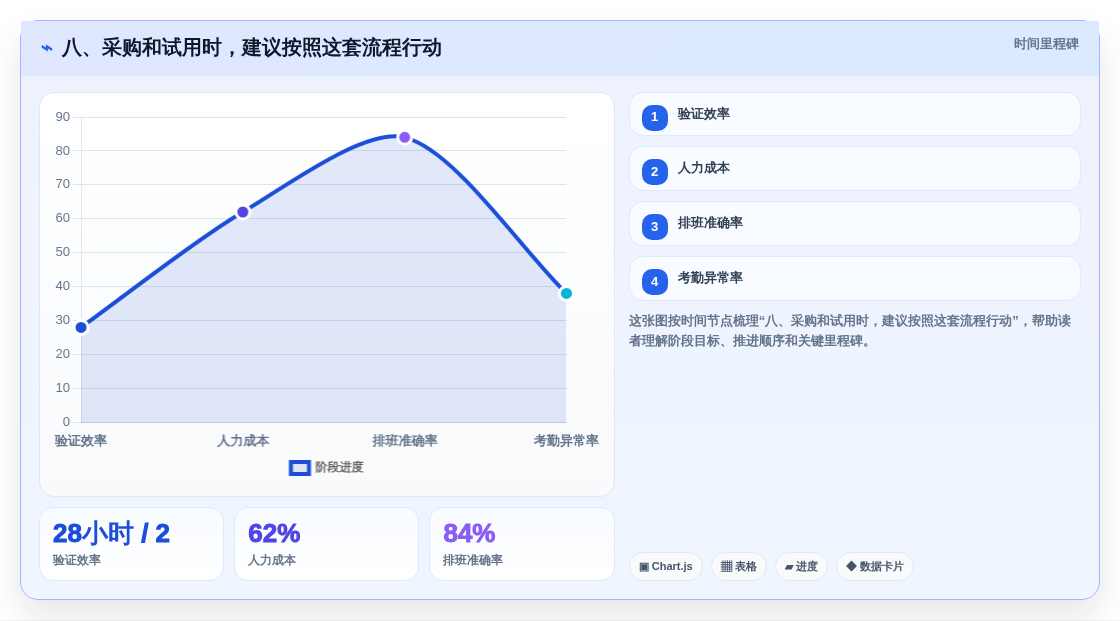Select the 验证效率 milestone row

[x=854, y=114]
